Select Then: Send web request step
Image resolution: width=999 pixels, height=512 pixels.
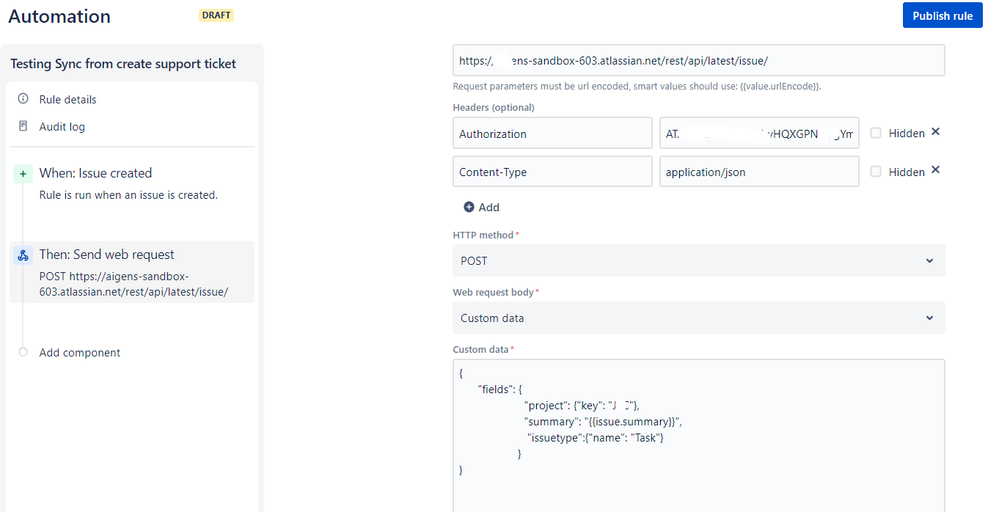click(x=107, y=255)
